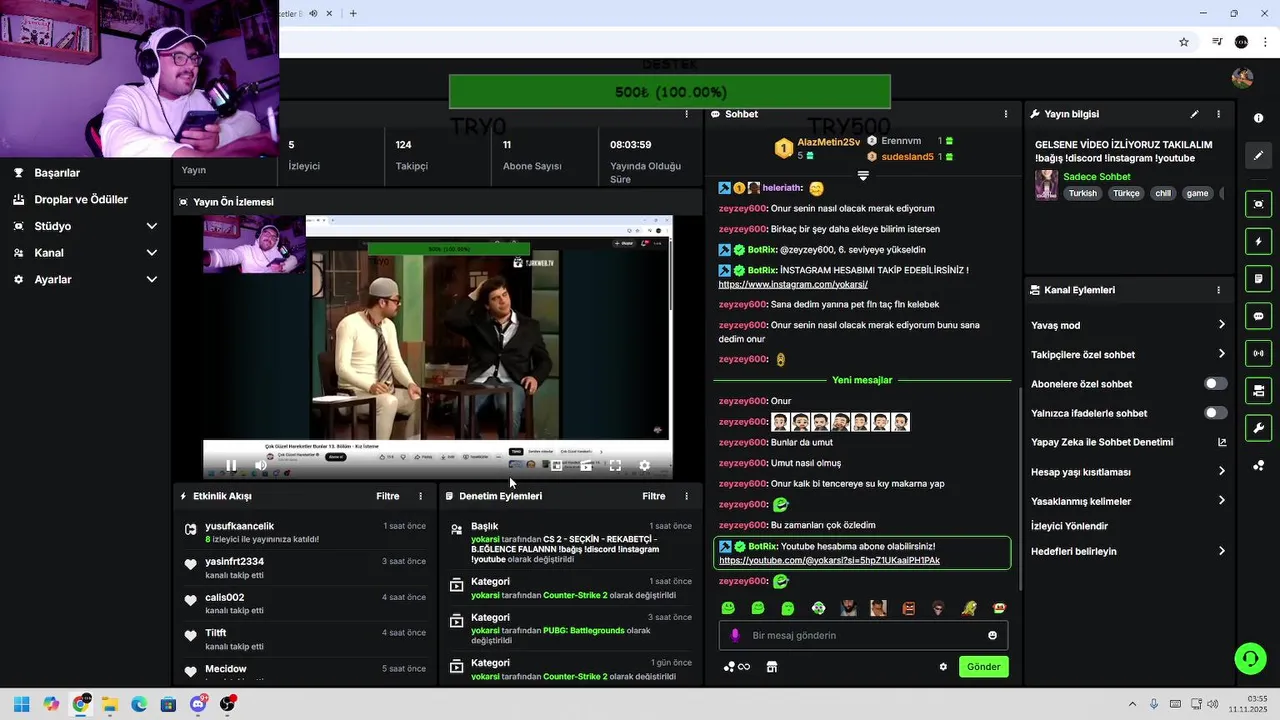
Task: Click the chat panel scrollbar
Action: tap(1020, 487)
